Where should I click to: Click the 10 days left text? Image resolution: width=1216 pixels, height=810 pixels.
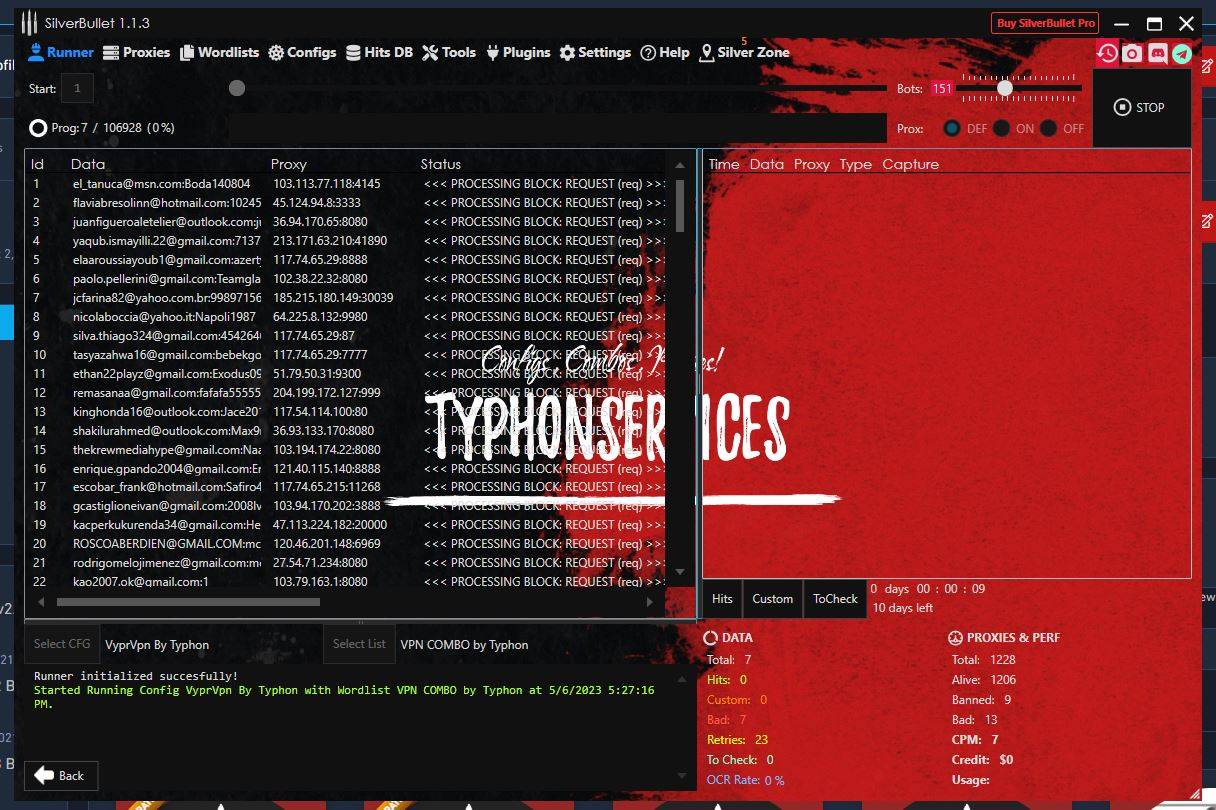click(903, 608)
